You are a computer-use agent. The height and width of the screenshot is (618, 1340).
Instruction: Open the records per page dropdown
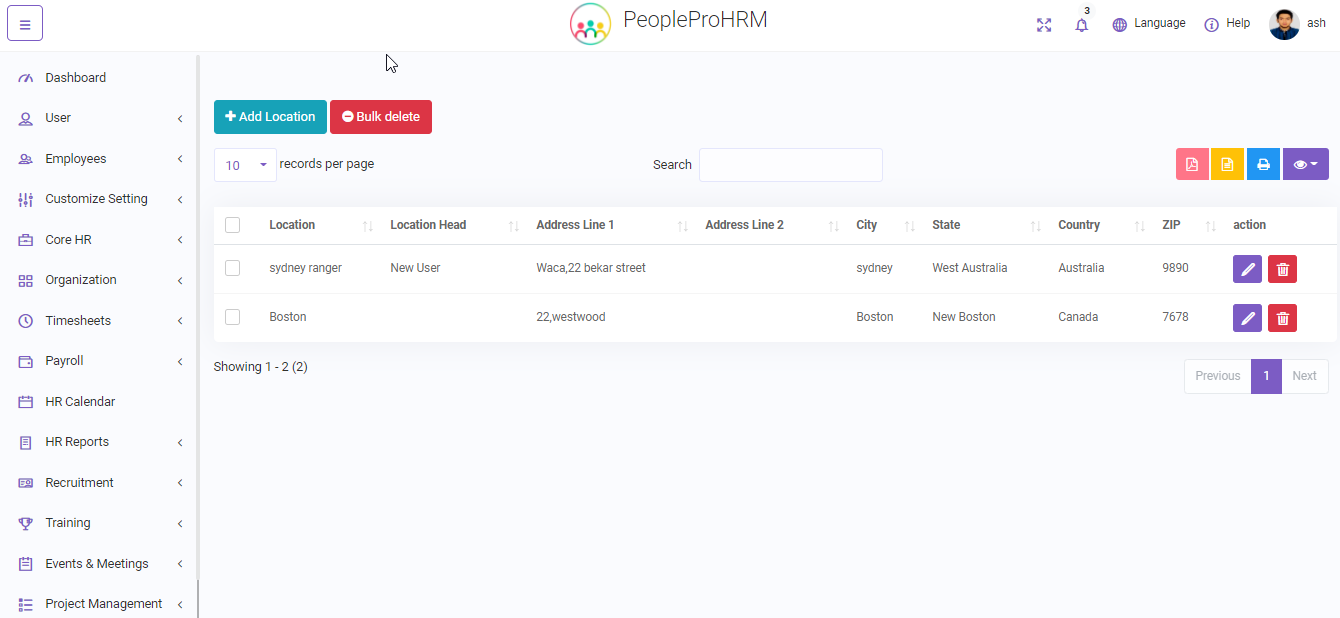(245, 165)
